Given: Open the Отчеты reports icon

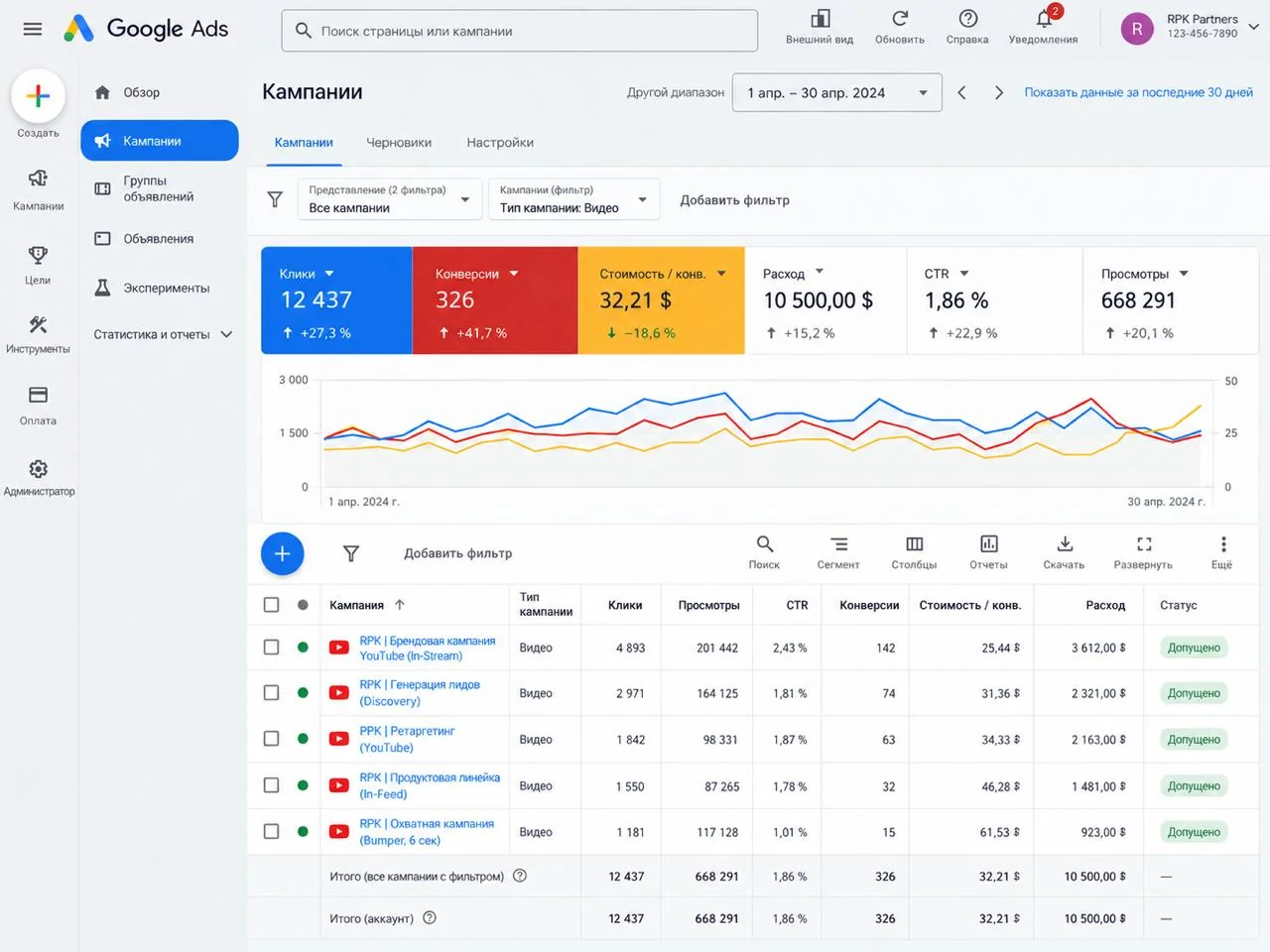Looking at the screenshot, I should point(988,543).
